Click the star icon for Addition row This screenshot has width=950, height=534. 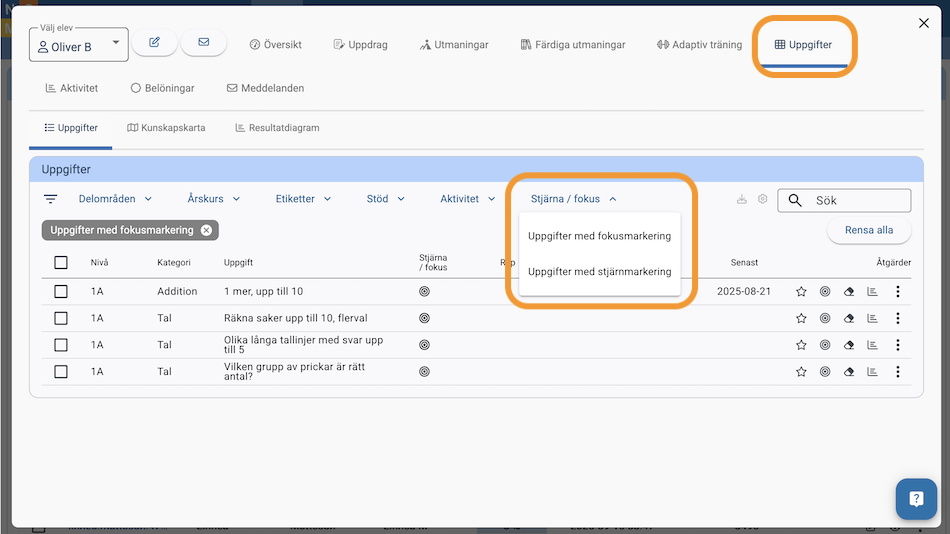[801, 292]
